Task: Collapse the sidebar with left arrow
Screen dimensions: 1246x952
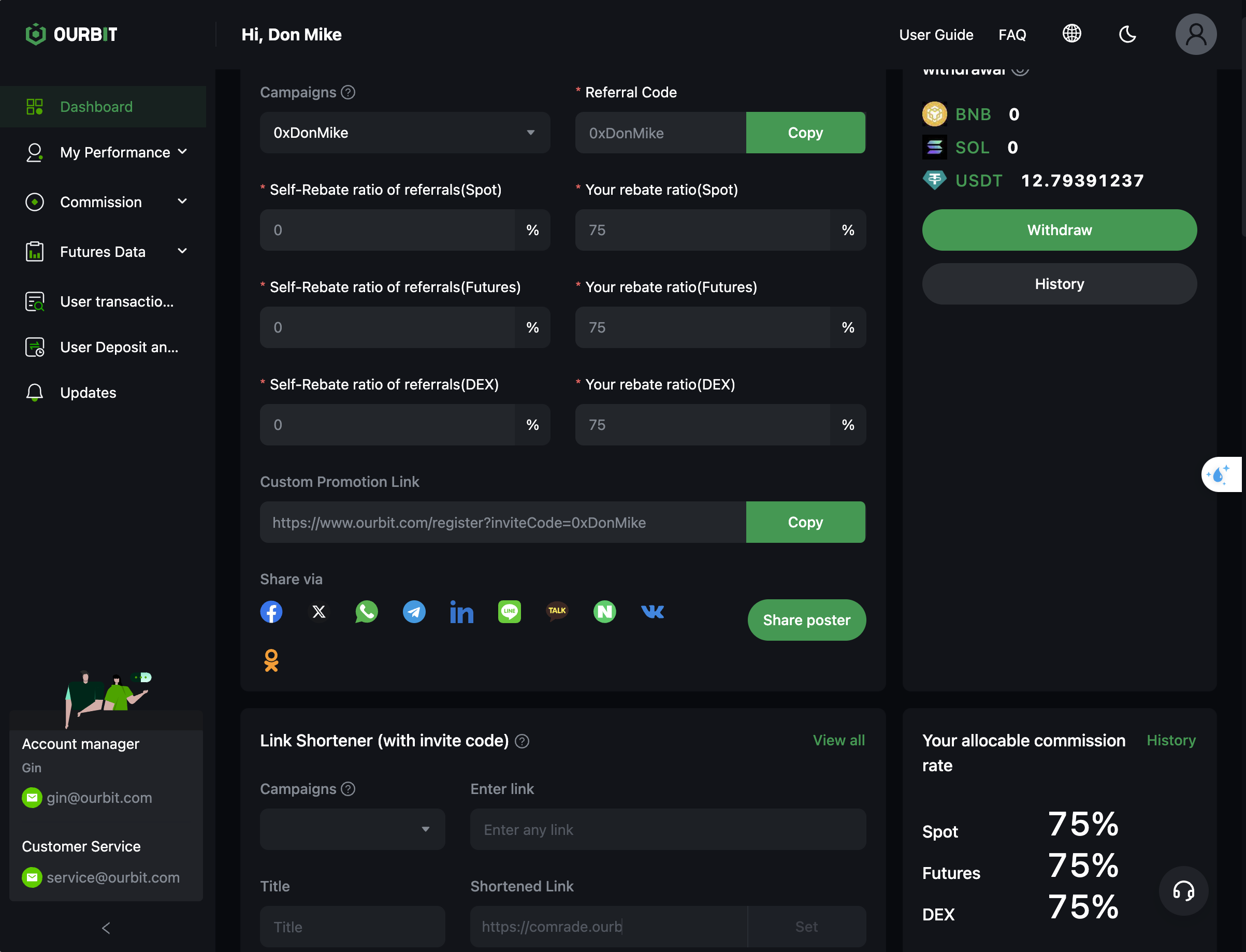Action: tap(106, 928)
